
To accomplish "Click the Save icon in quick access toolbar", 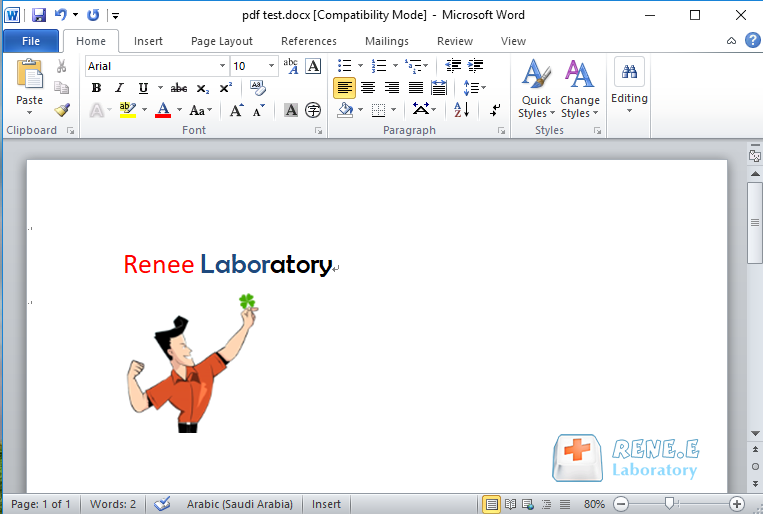I will 39,15.
